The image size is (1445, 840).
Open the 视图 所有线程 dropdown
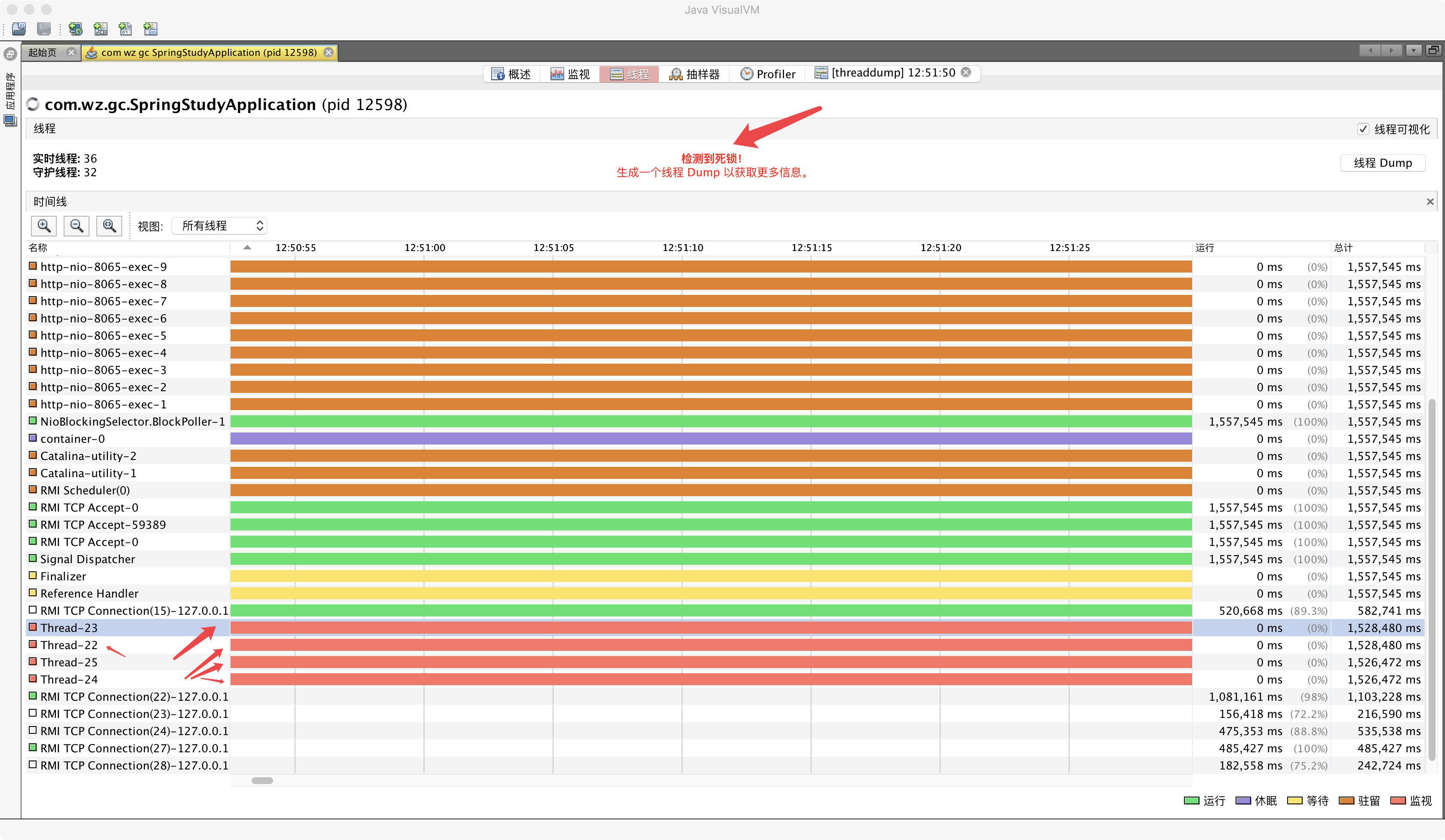click(x=220, y=226)
